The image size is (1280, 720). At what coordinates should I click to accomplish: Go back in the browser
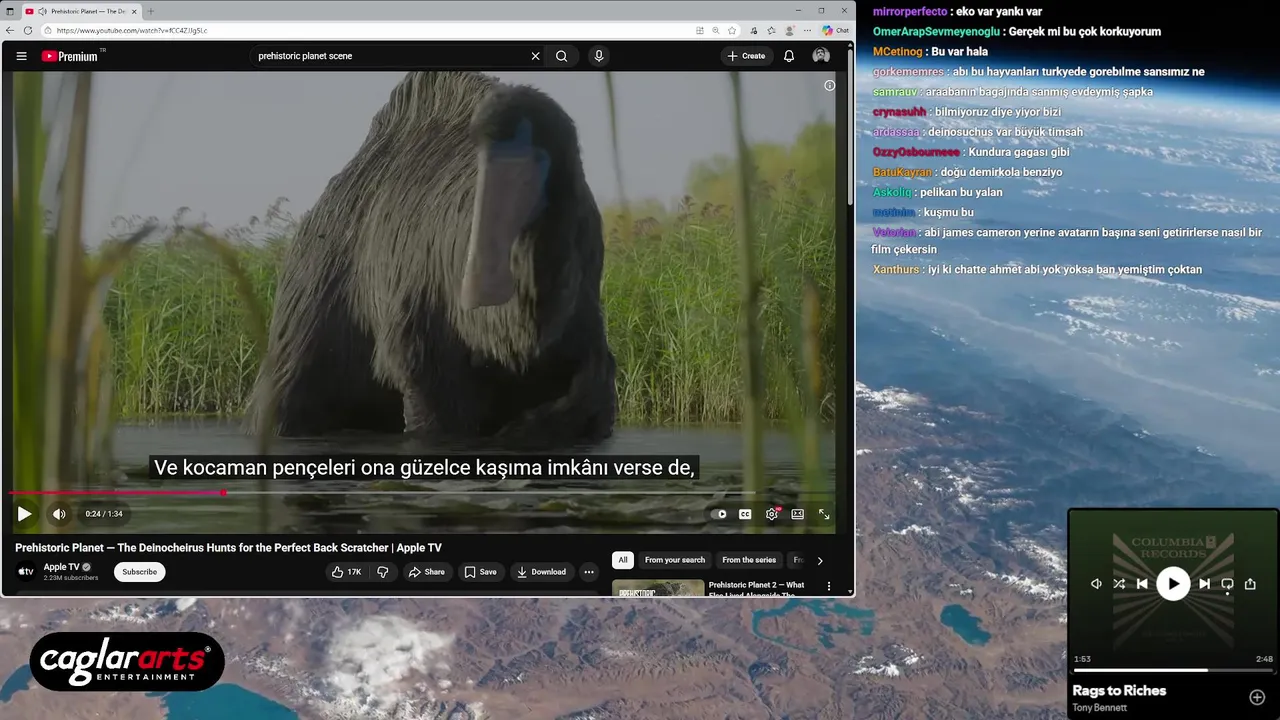[11, 31]
